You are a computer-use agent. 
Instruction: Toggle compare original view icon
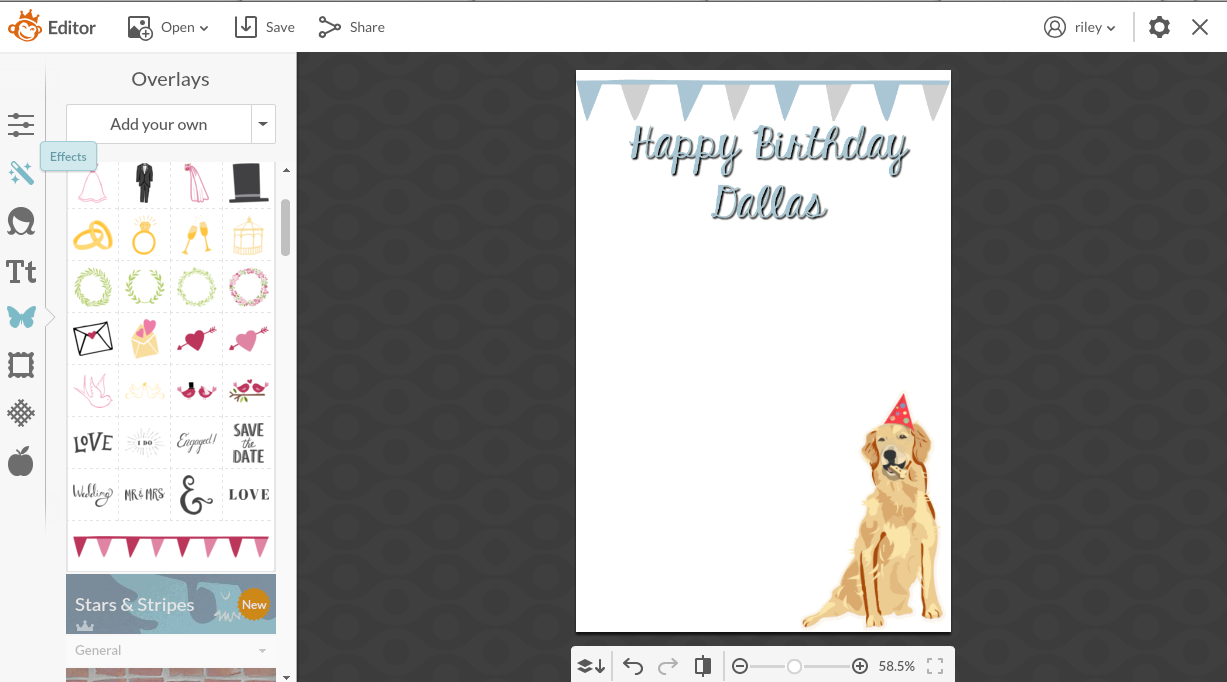(703, 666)
